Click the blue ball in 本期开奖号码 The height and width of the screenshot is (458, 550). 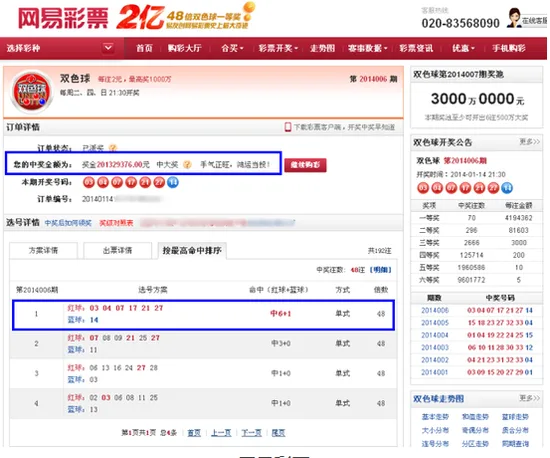pos(173,182)
